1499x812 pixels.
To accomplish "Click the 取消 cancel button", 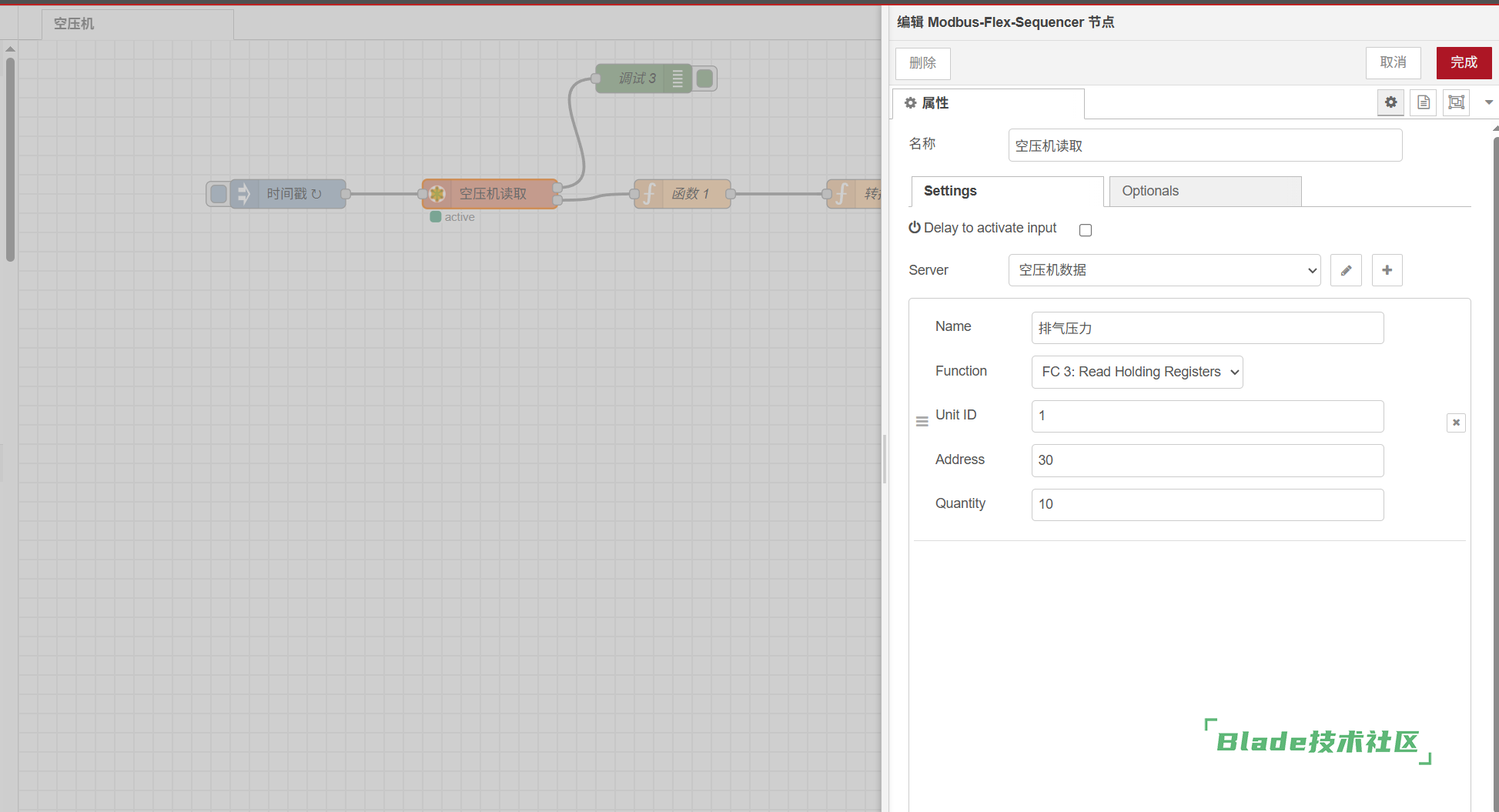I will click(x=1393, y=63).
